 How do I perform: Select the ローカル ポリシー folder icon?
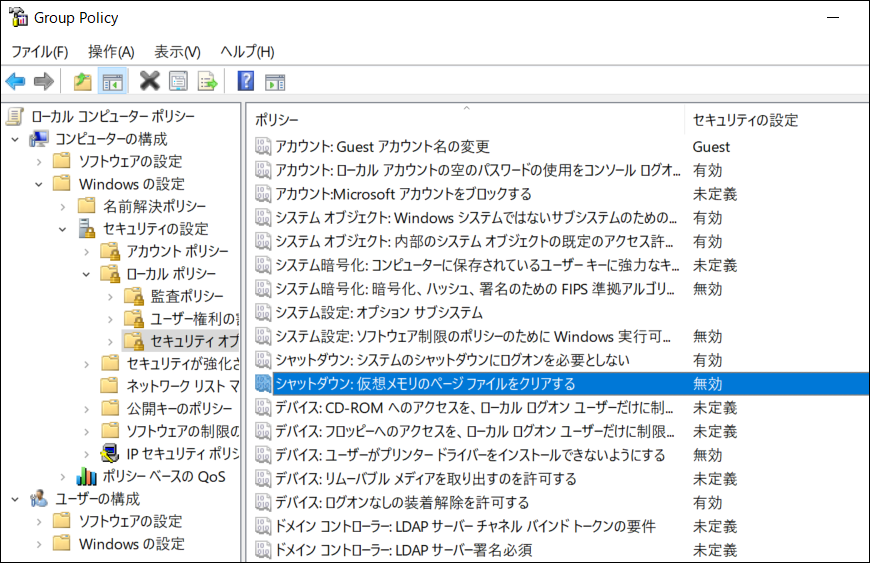[x=110, y=273]
